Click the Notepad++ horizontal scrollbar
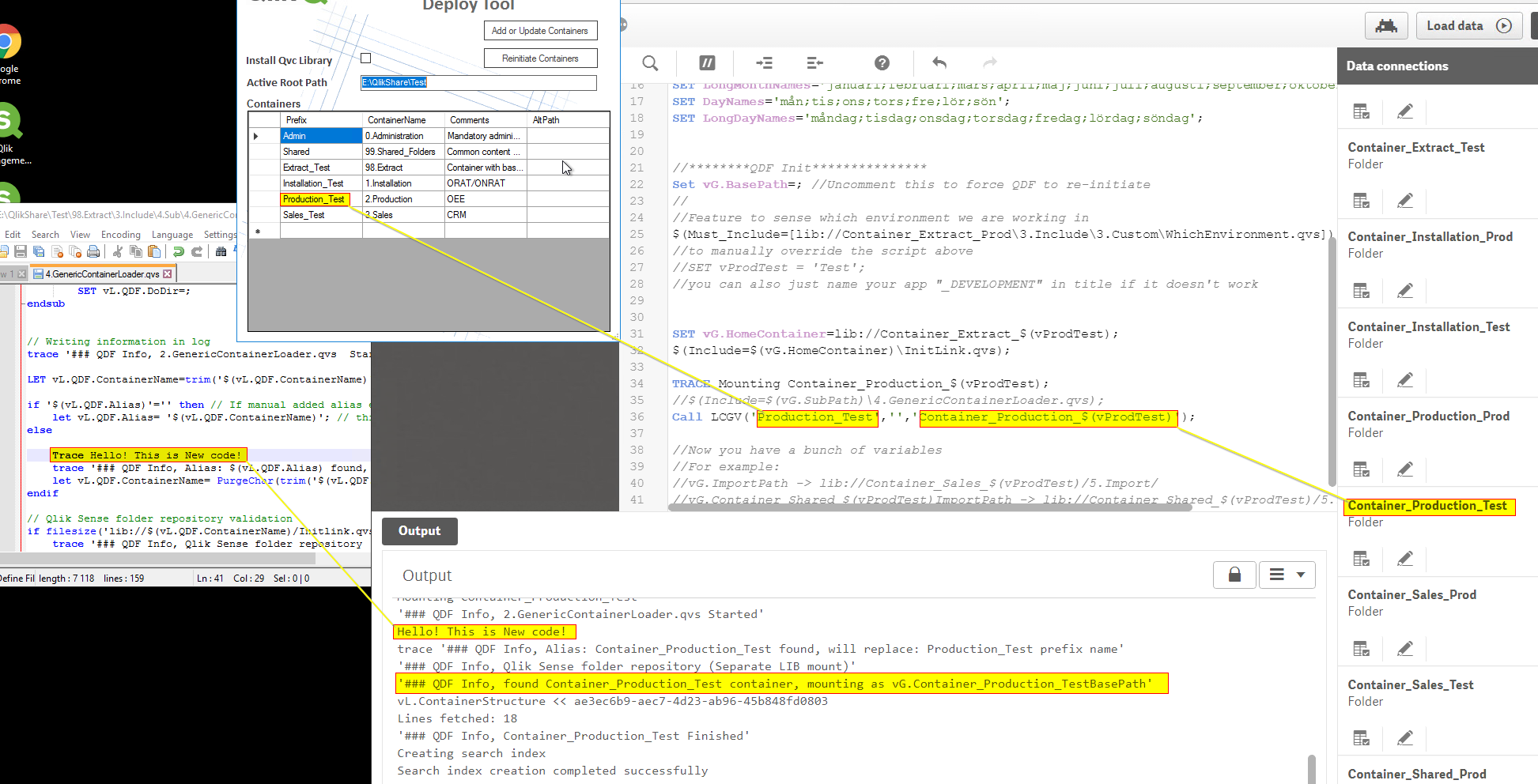 pyautogui.click(x=158, y=558)
